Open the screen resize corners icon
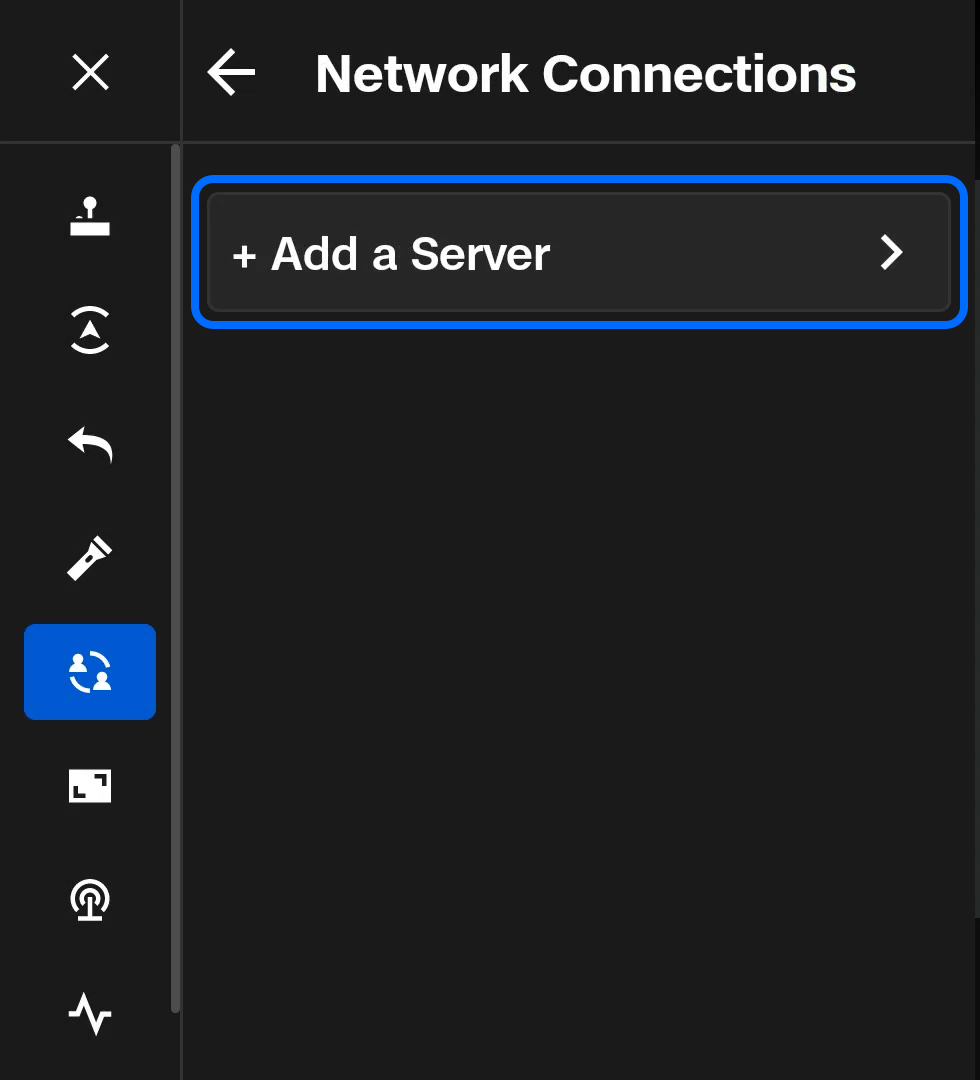Screen dimensions: 980x1080 [x=90, y=787]
